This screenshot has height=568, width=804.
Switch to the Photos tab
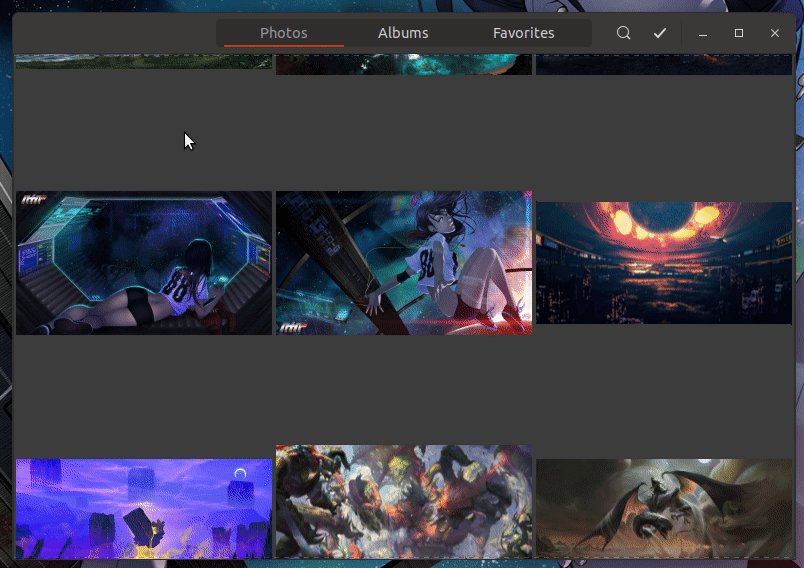284,33
